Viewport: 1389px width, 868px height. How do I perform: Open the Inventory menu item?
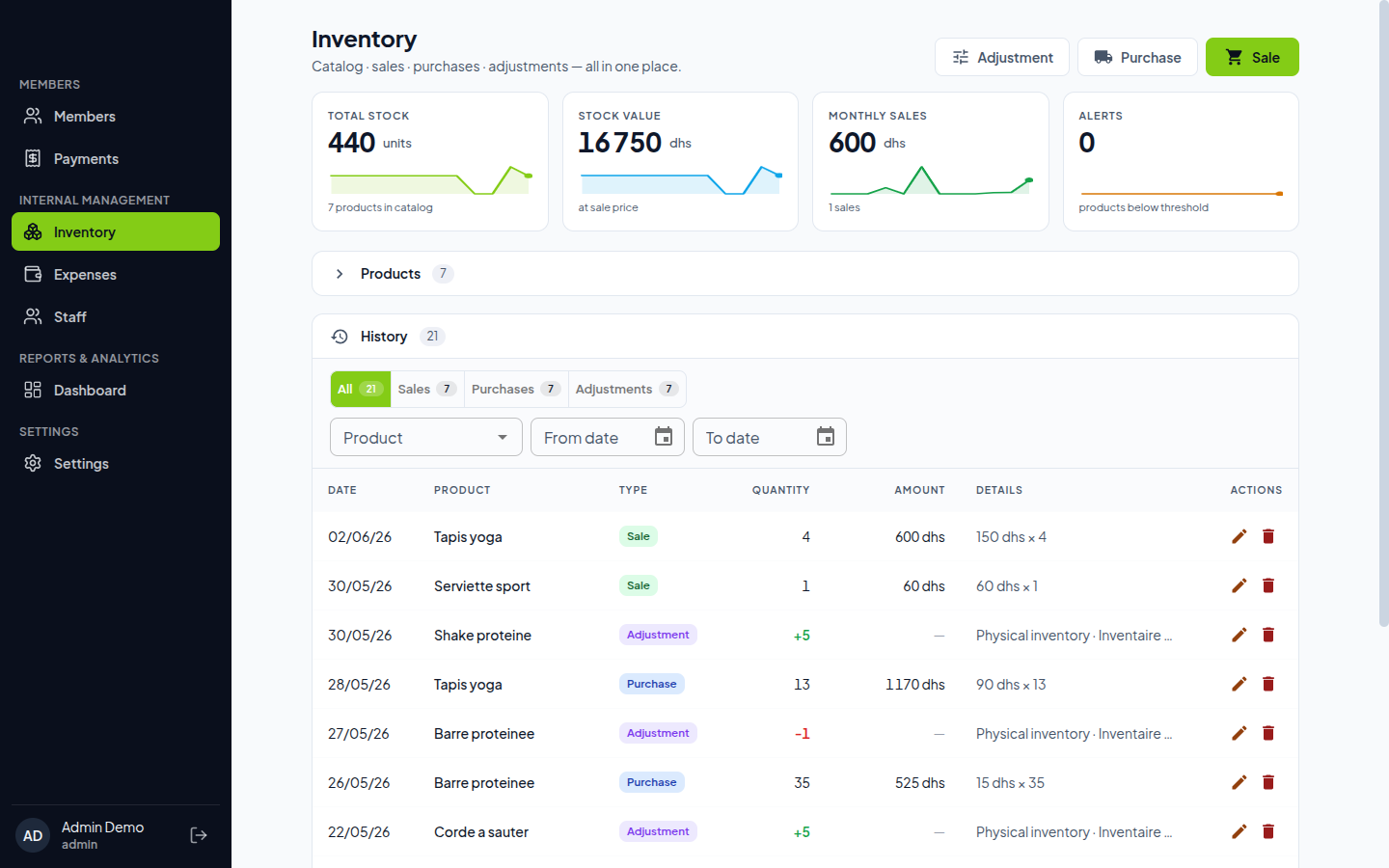click(x=116, y=231)
